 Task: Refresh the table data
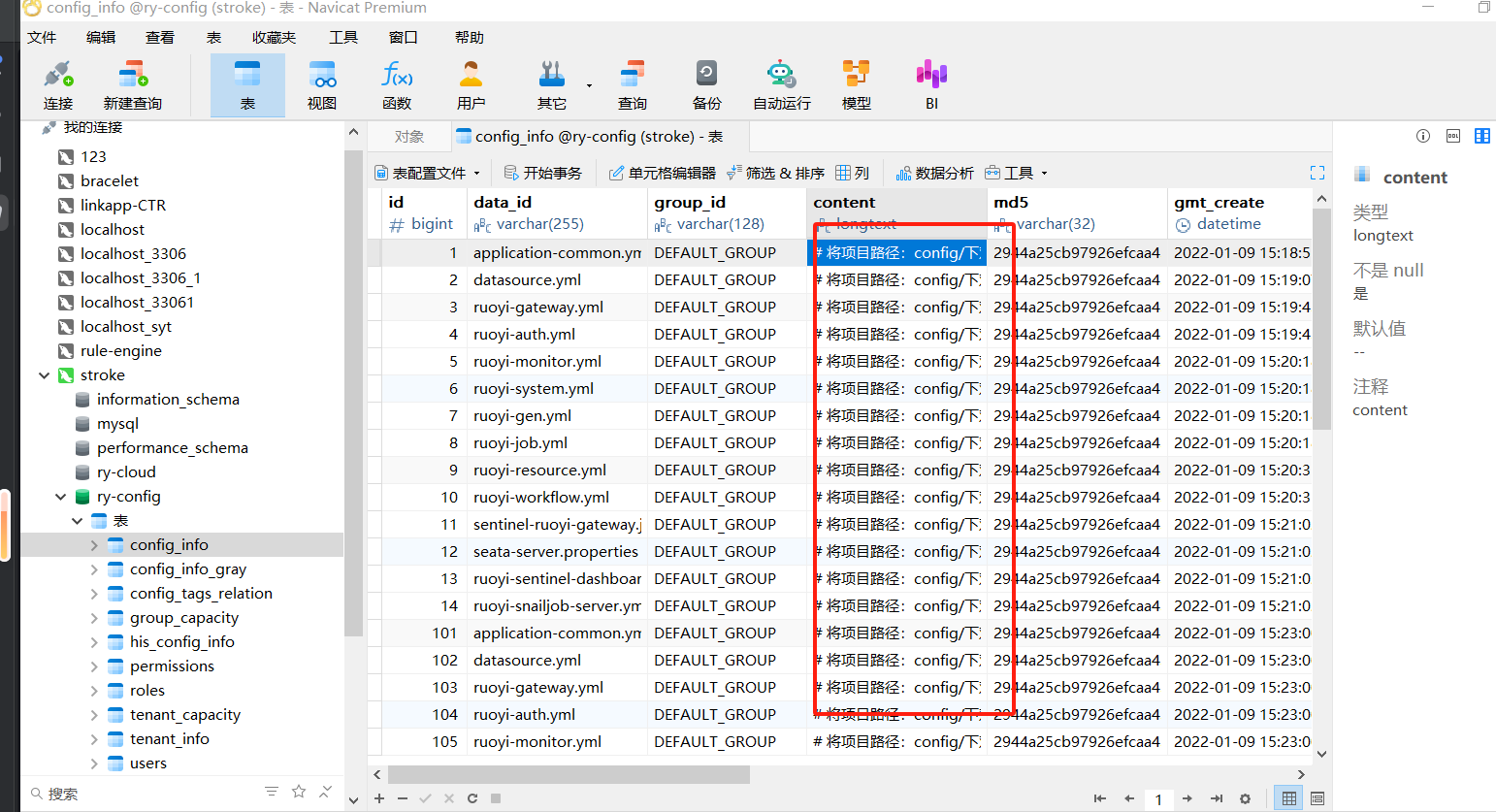tap(472, 798)
